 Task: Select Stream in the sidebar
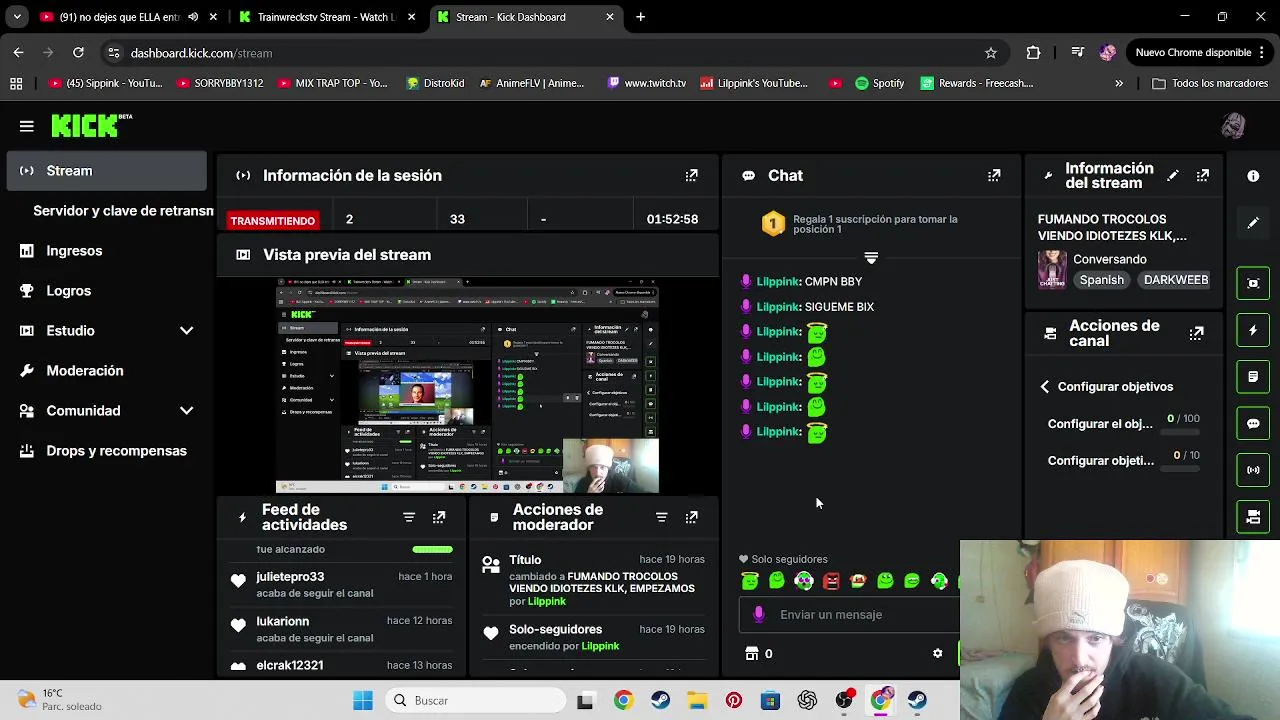pos(106,171)
